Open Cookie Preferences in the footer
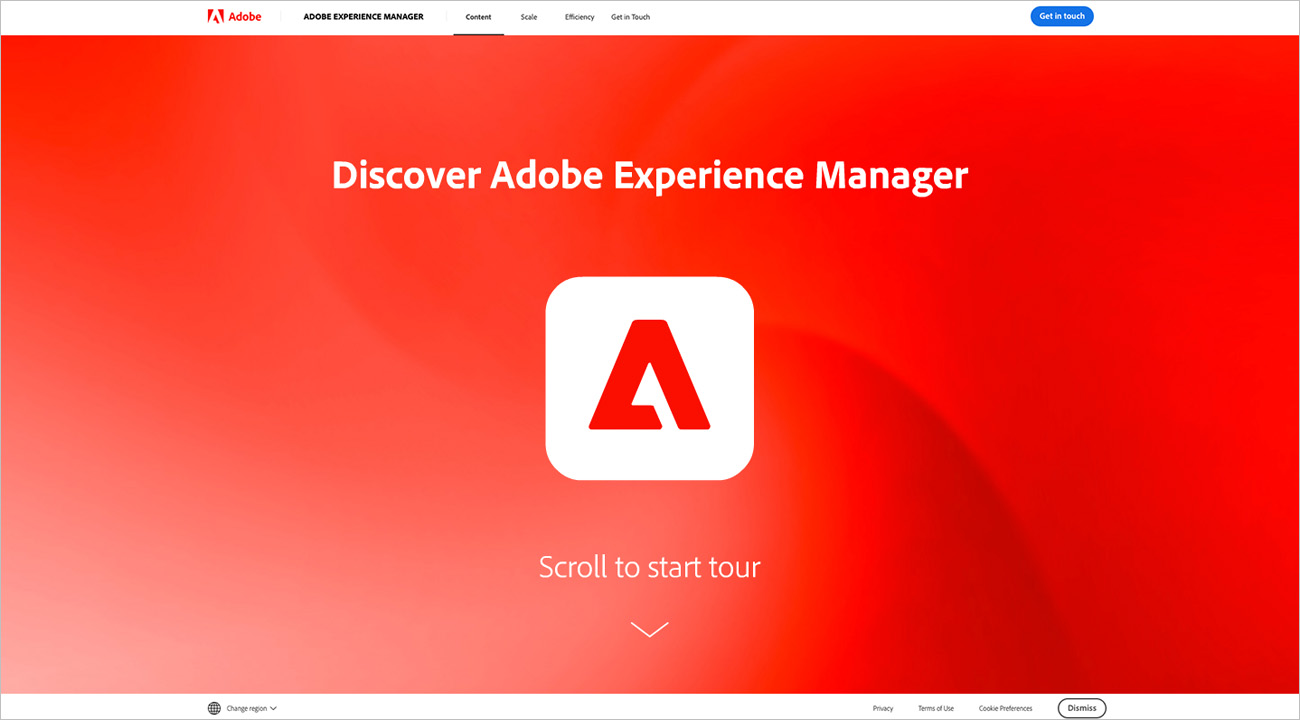Viewport: 1300px width, 720px height. coord(1005,708)
